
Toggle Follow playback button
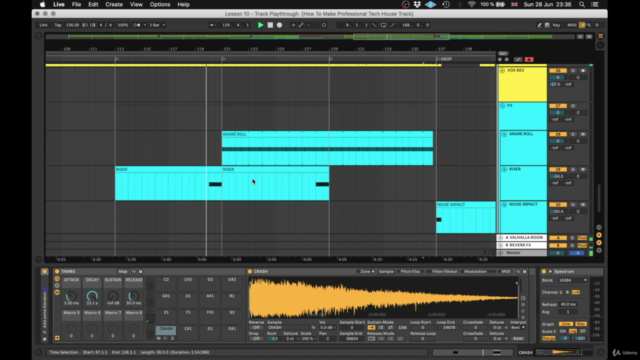213,25
